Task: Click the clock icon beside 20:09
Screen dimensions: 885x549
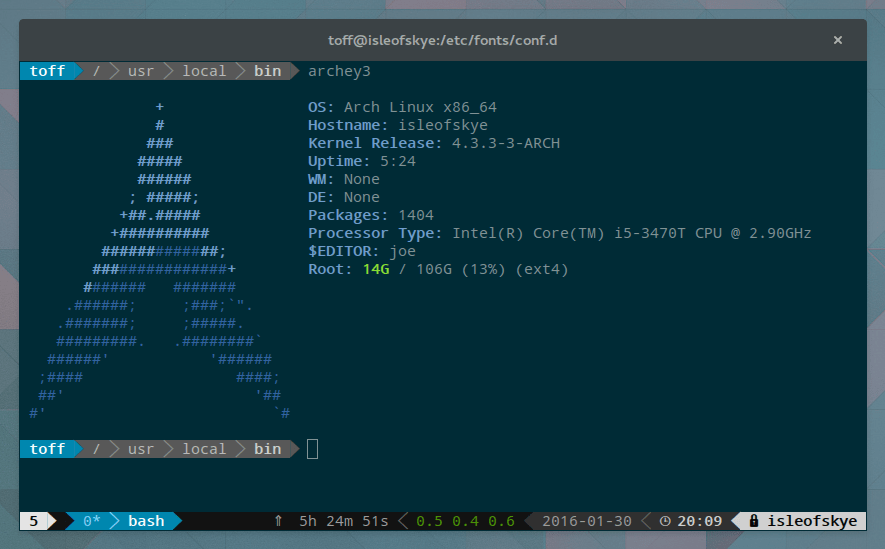Action: pyautogui.click(x=665, y=521)
